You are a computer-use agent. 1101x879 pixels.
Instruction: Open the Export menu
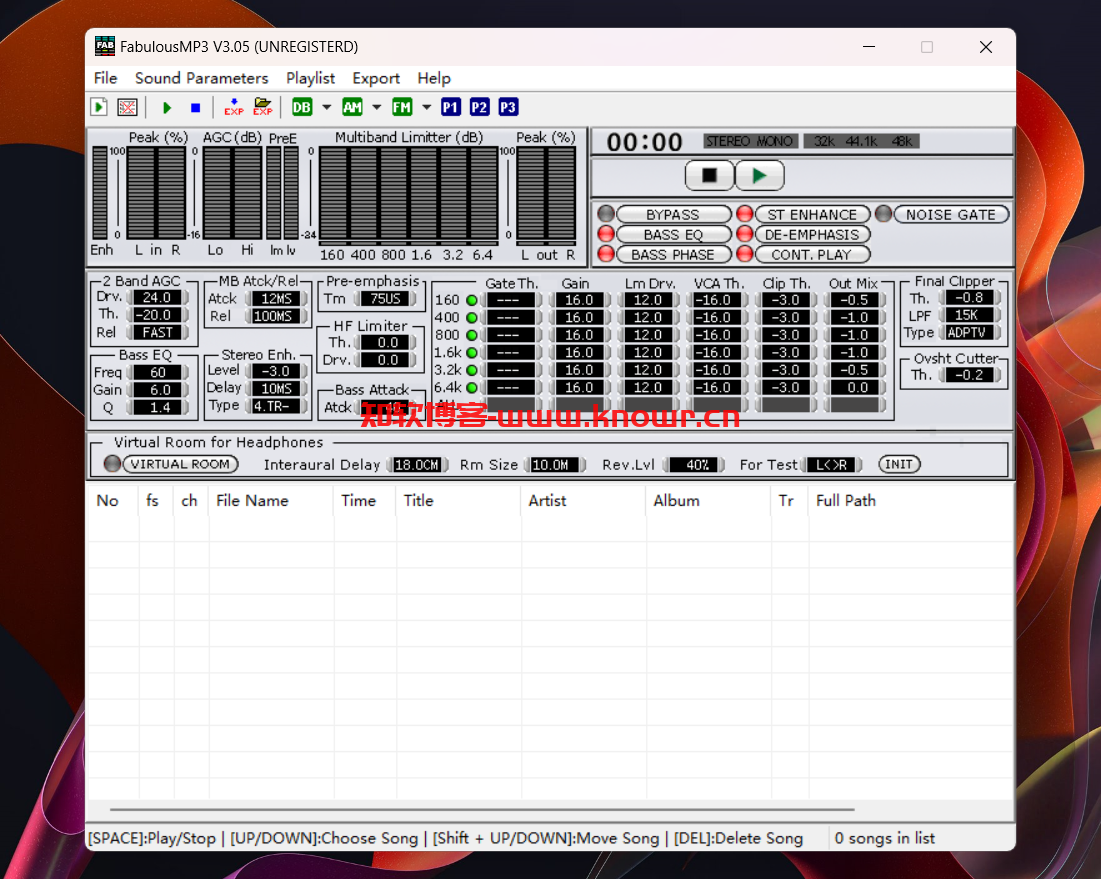376,78
